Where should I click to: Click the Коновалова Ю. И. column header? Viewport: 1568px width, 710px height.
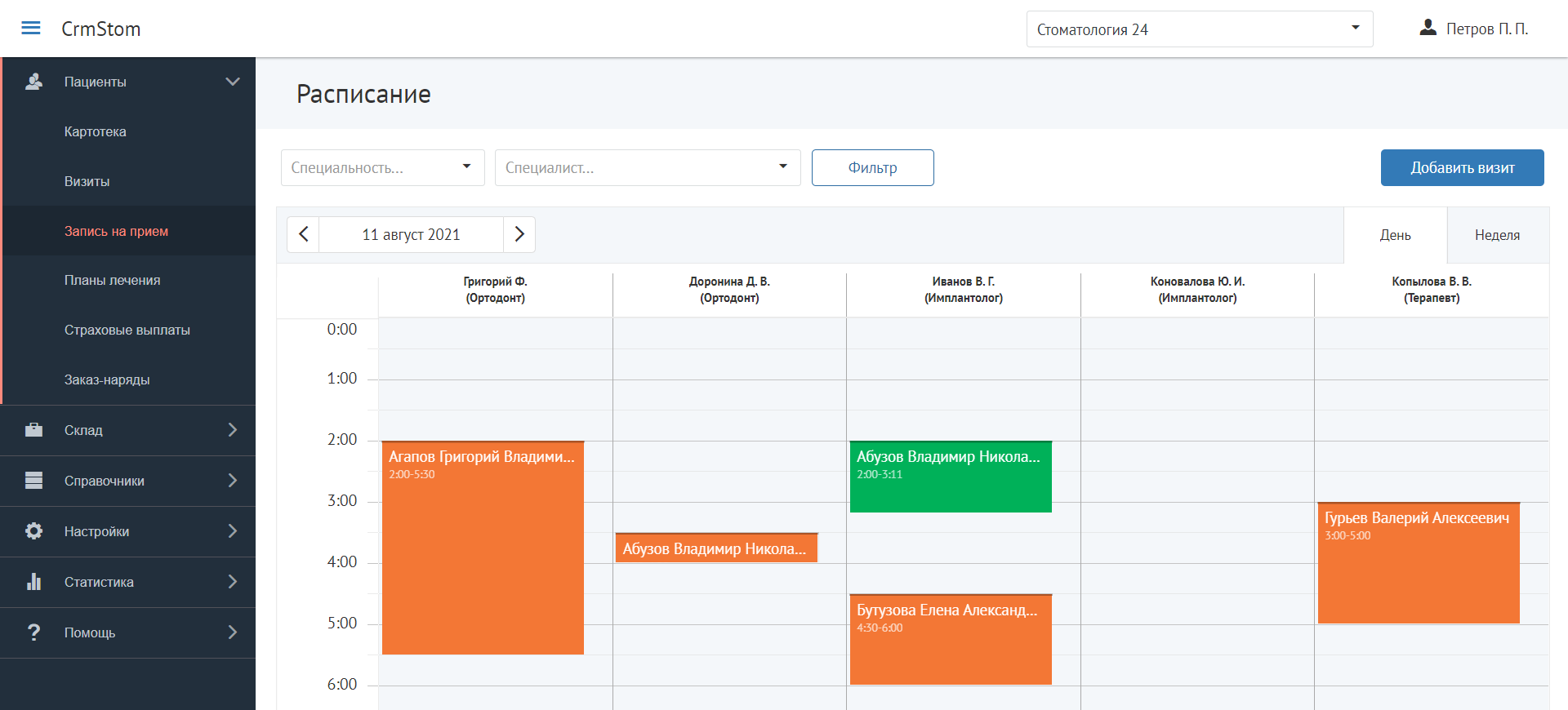pyautogui.click(x=1197, y=290)
